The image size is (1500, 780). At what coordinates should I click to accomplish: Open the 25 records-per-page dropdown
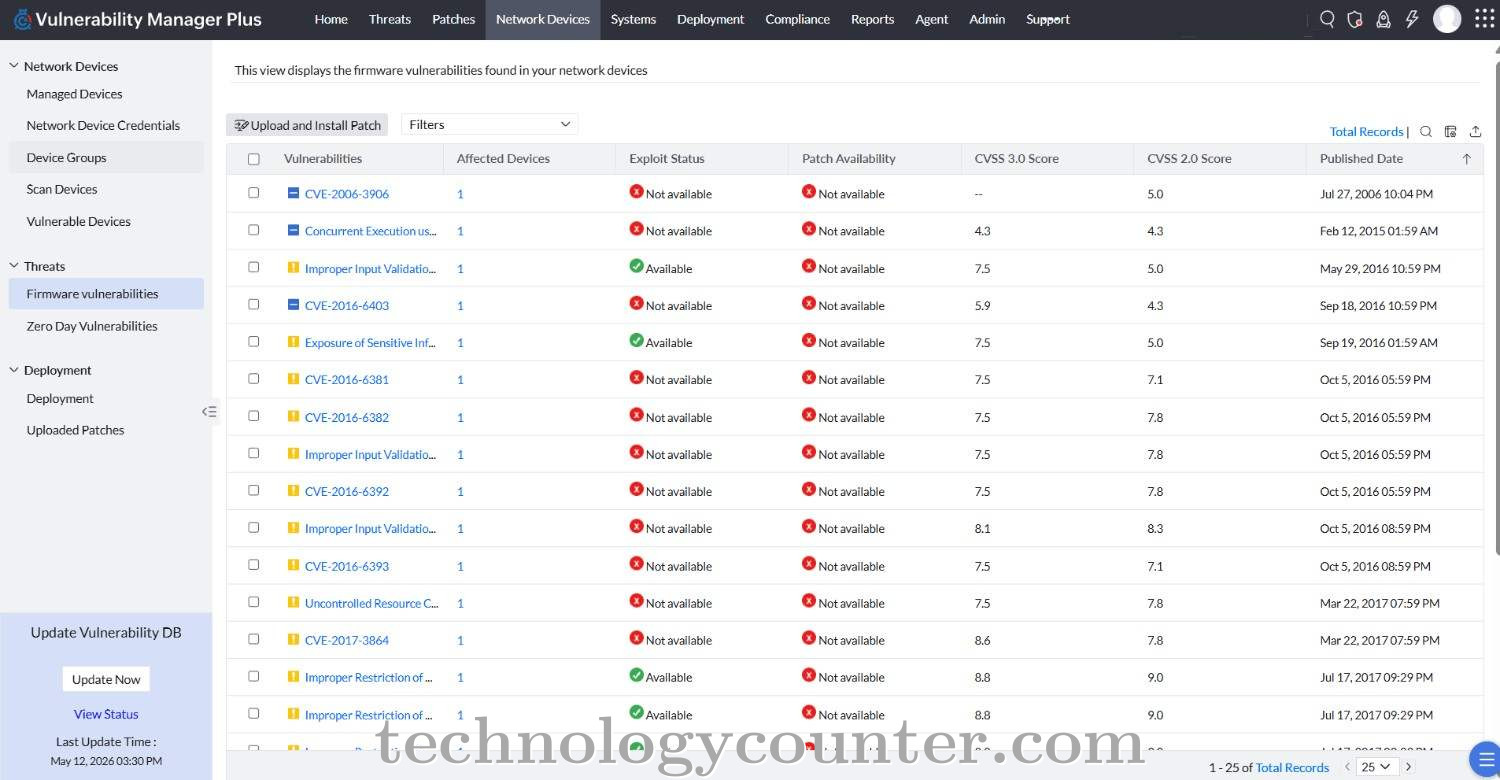point(1376,767)
